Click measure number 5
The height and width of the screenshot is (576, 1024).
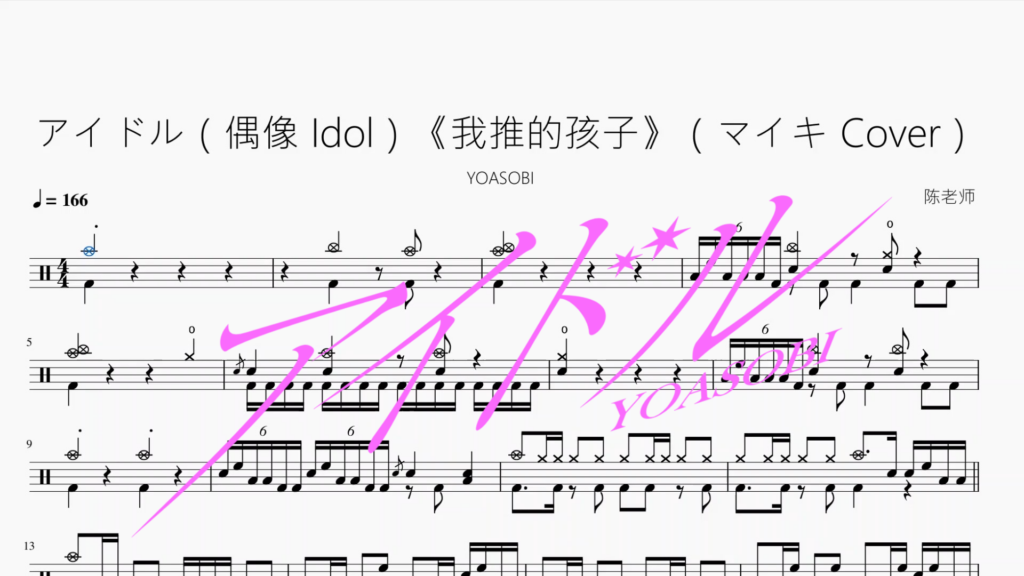tap(29, 342)
